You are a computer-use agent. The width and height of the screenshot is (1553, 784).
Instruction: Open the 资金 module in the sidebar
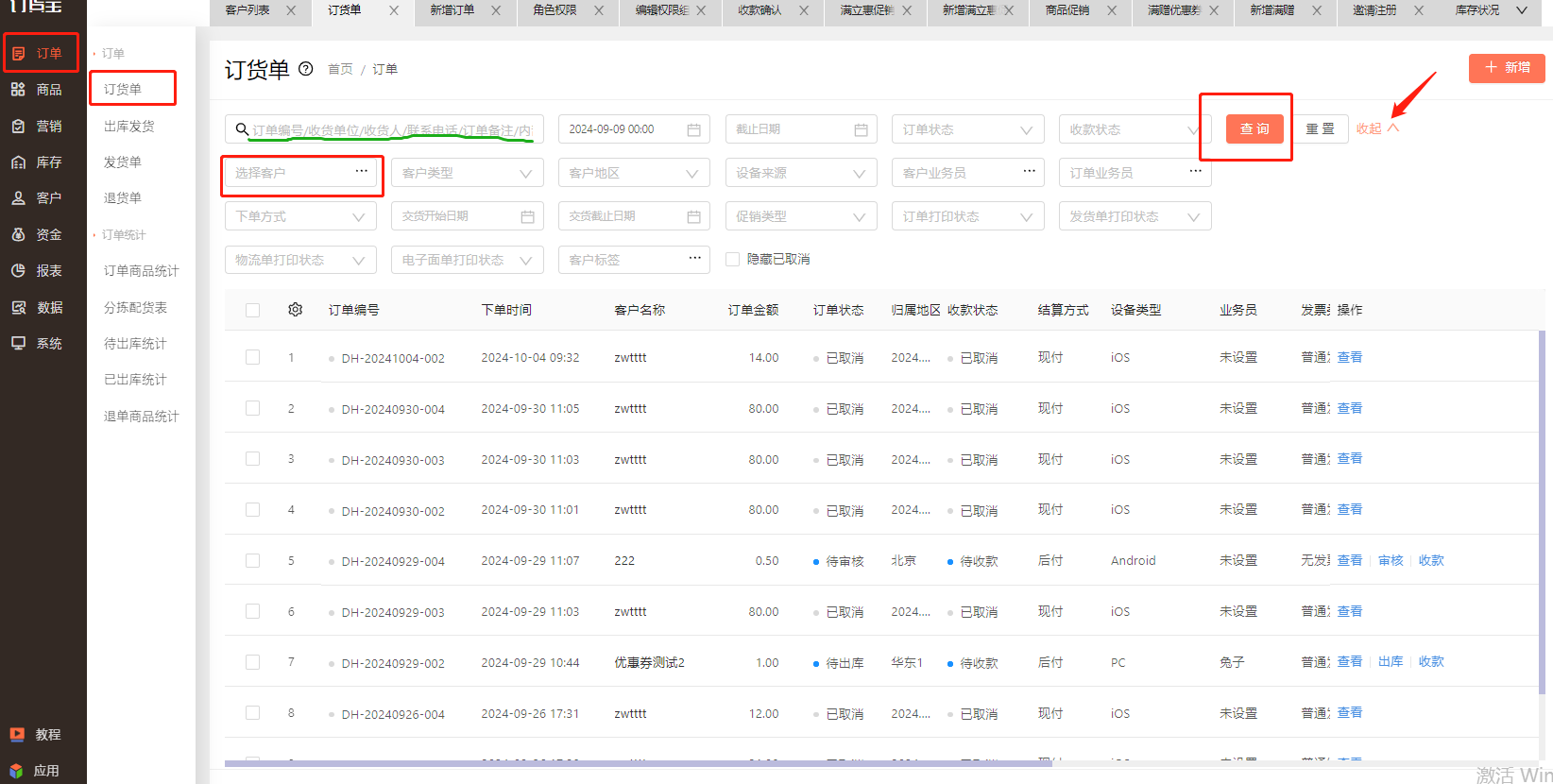38,234
